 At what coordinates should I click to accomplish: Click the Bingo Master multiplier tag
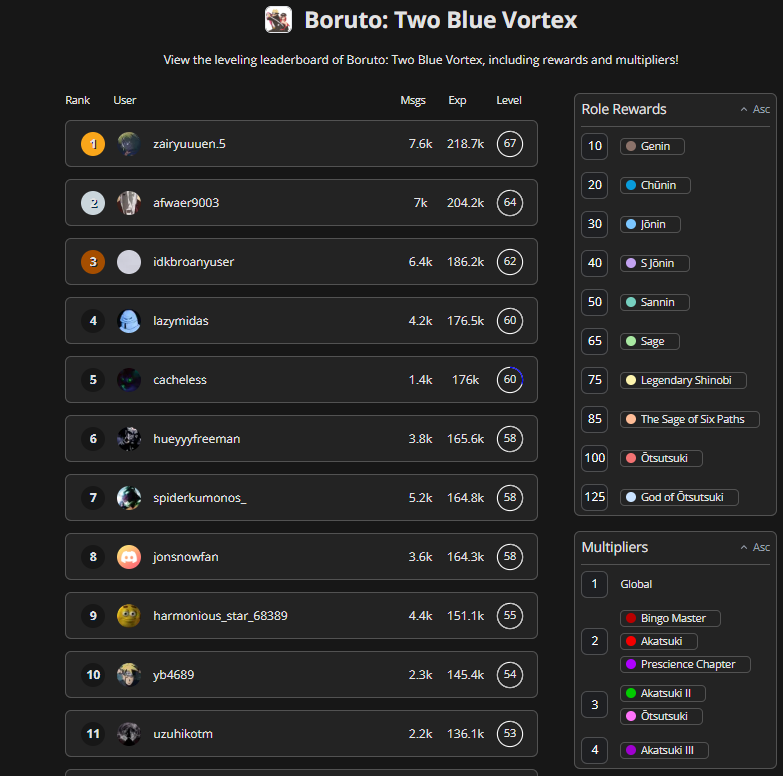tap(670, 618)
